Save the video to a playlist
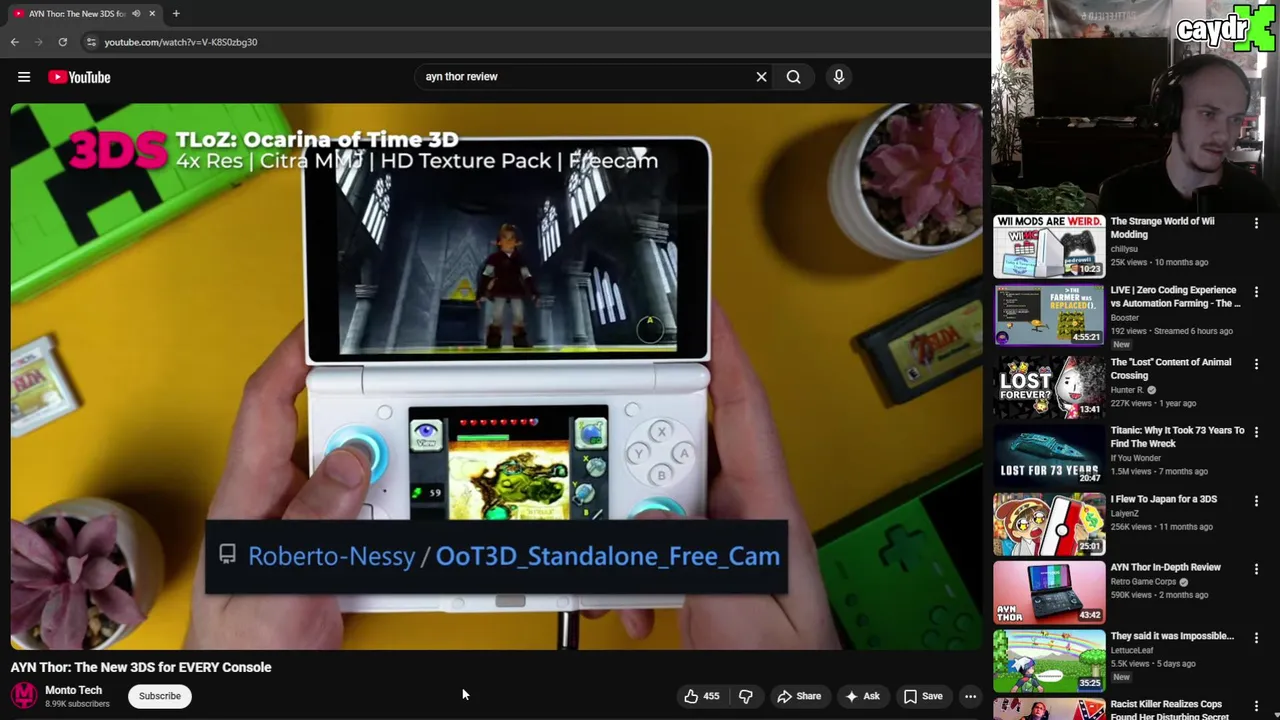This screenshot has width=1280, height=720. coord(923,696)
